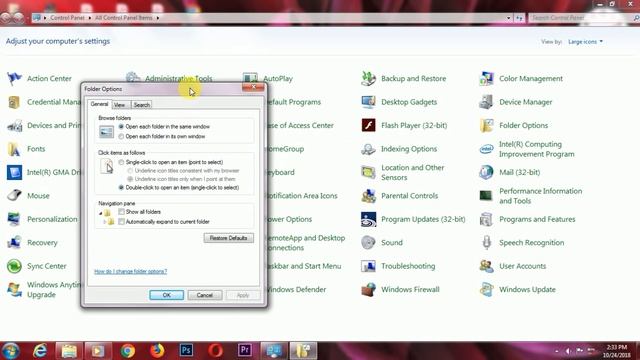Open Action Center flag icon
This screenshot has height=360, width=640.
pyautogui.click(x=14, y=78)
